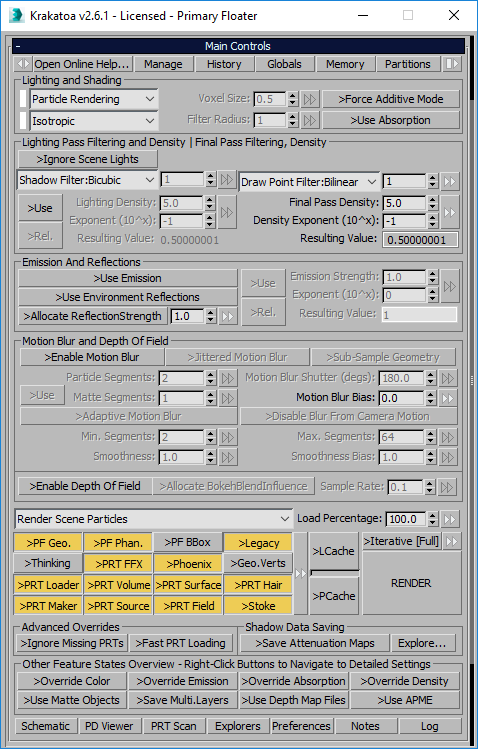The height and width of the screenshot is (749, 478).
Task: Open the PD Viewer button
Action: (x=109, y=726)
